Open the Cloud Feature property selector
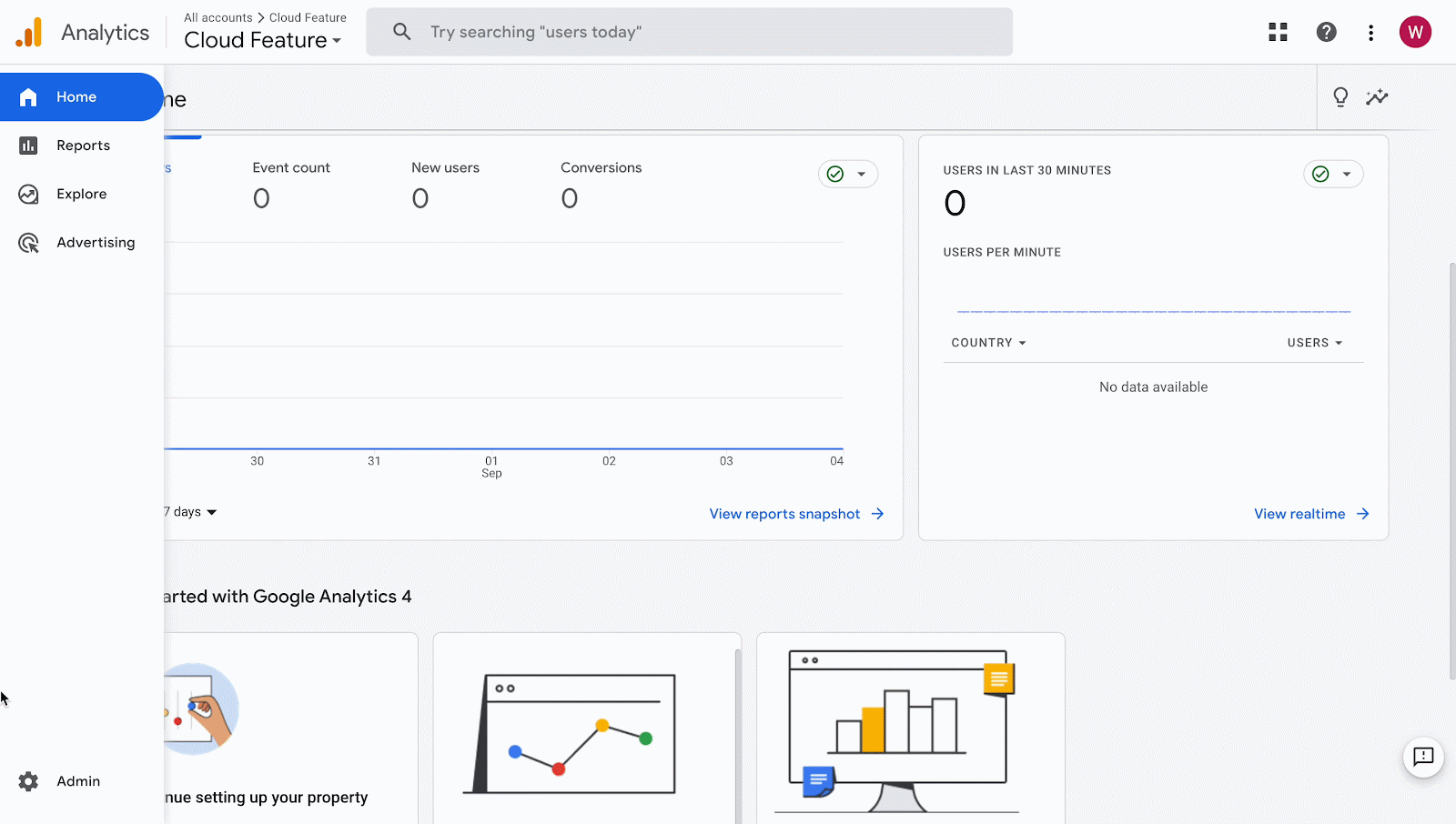Viewport: 1456px width, 824px height. [262, 40]
